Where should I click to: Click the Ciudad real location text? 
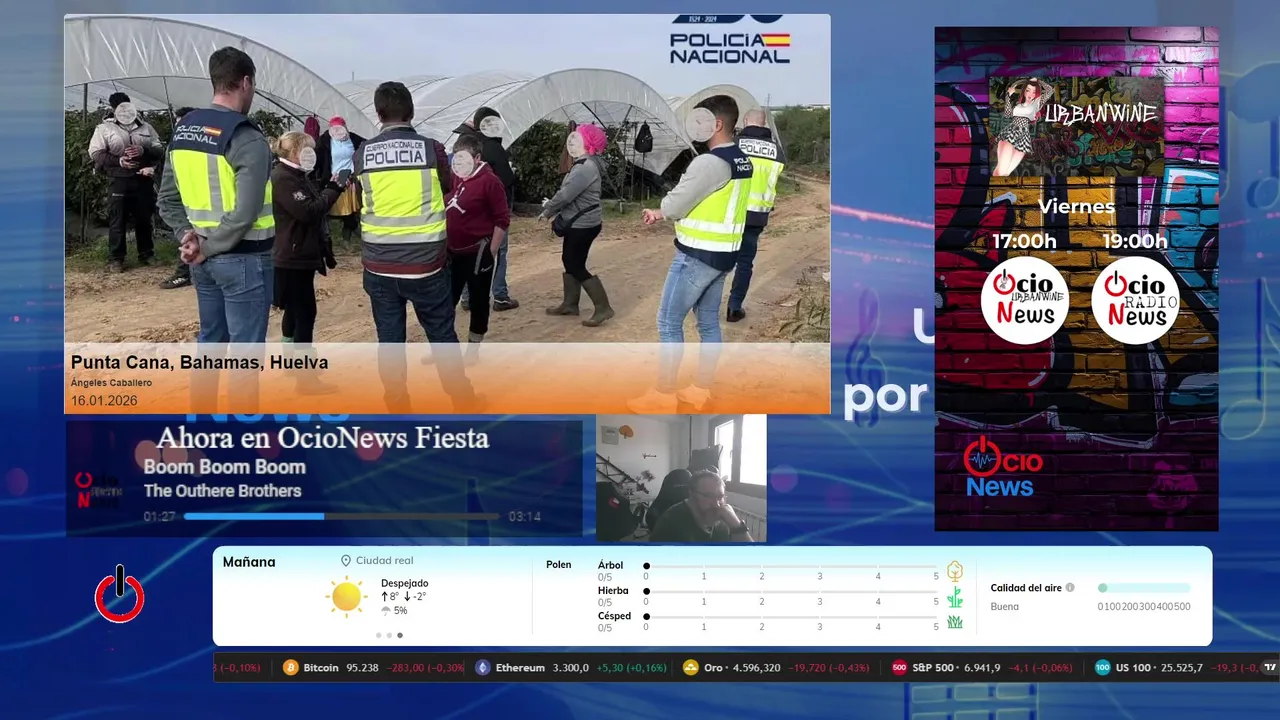385,561
